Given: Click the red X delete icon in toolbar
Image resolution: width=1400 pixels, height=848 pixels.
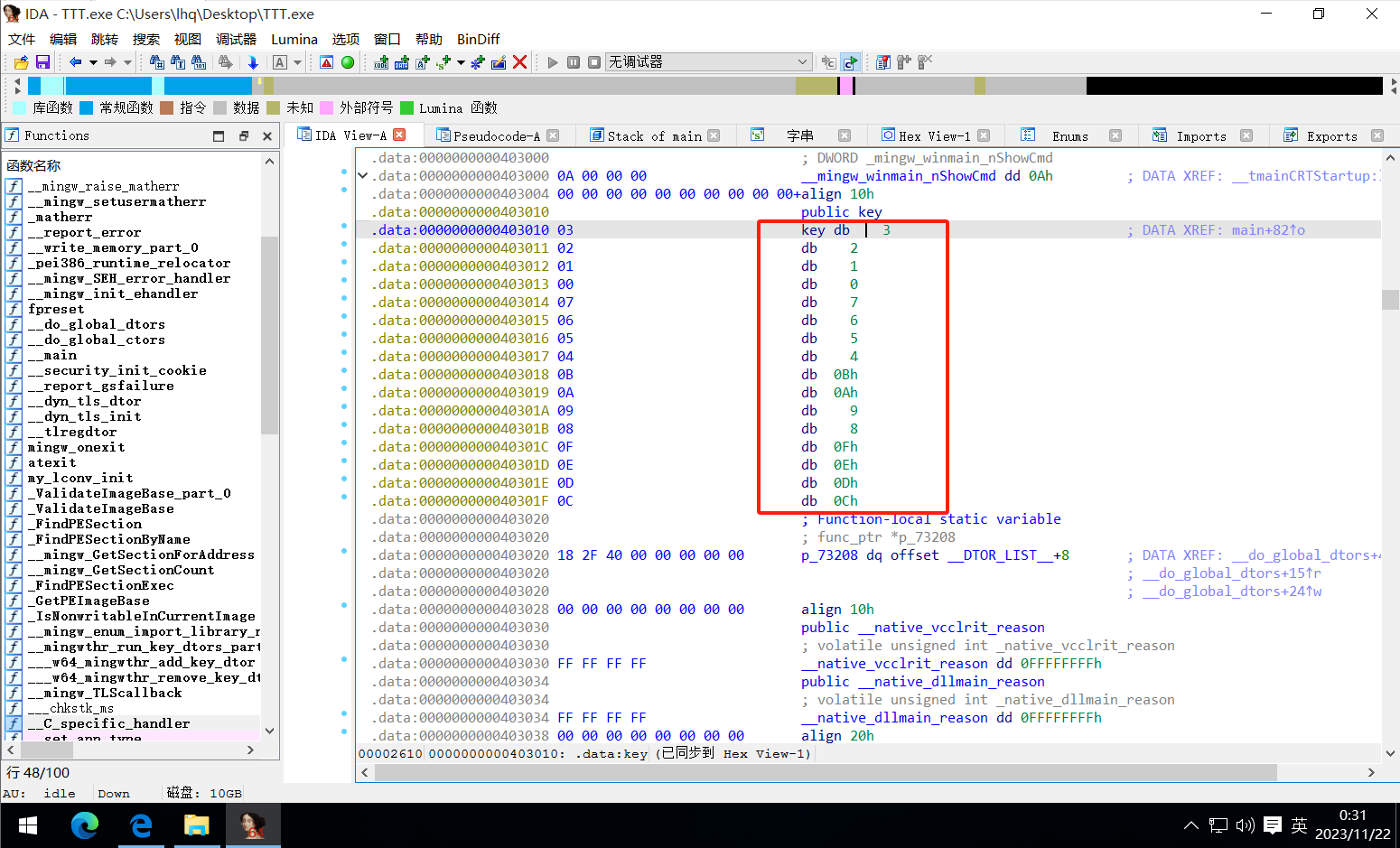Looking at the screenshot, I should point(519,62).
